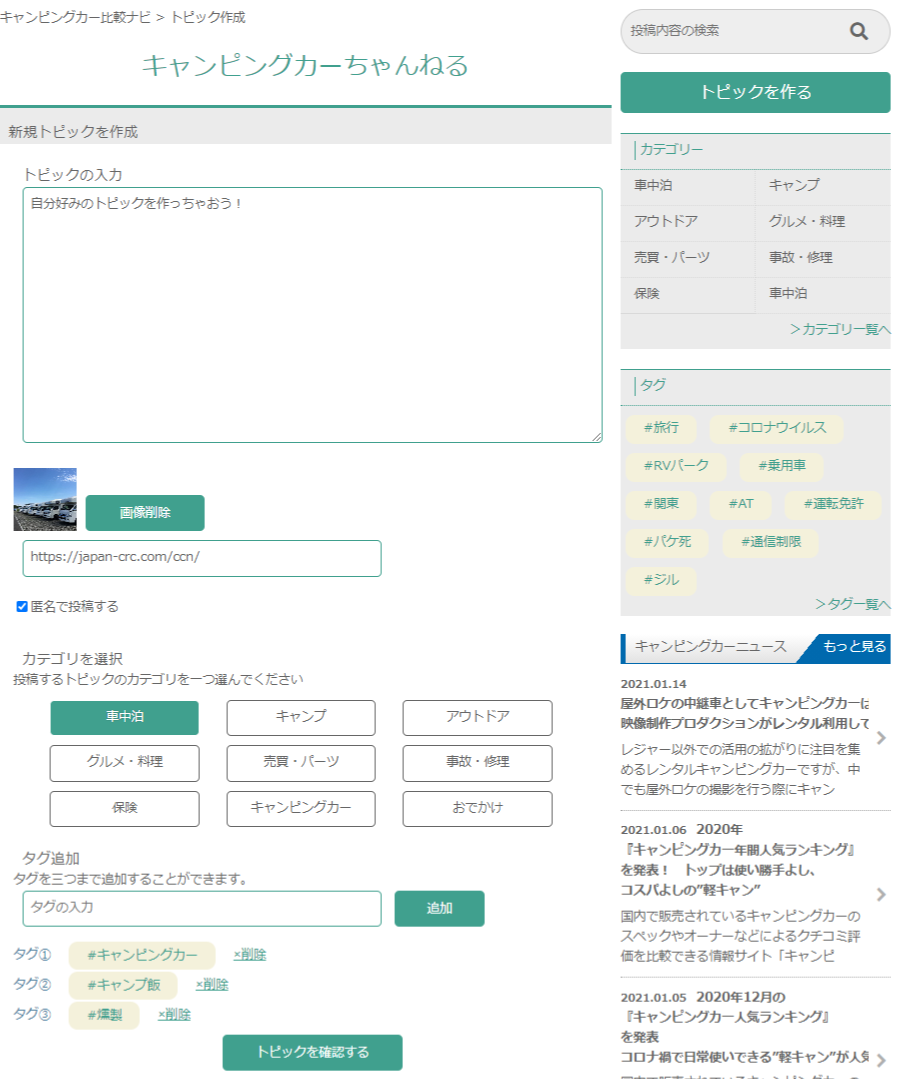
Task: Open もっと見る for camping car news
Action: (x=854, y=647)
